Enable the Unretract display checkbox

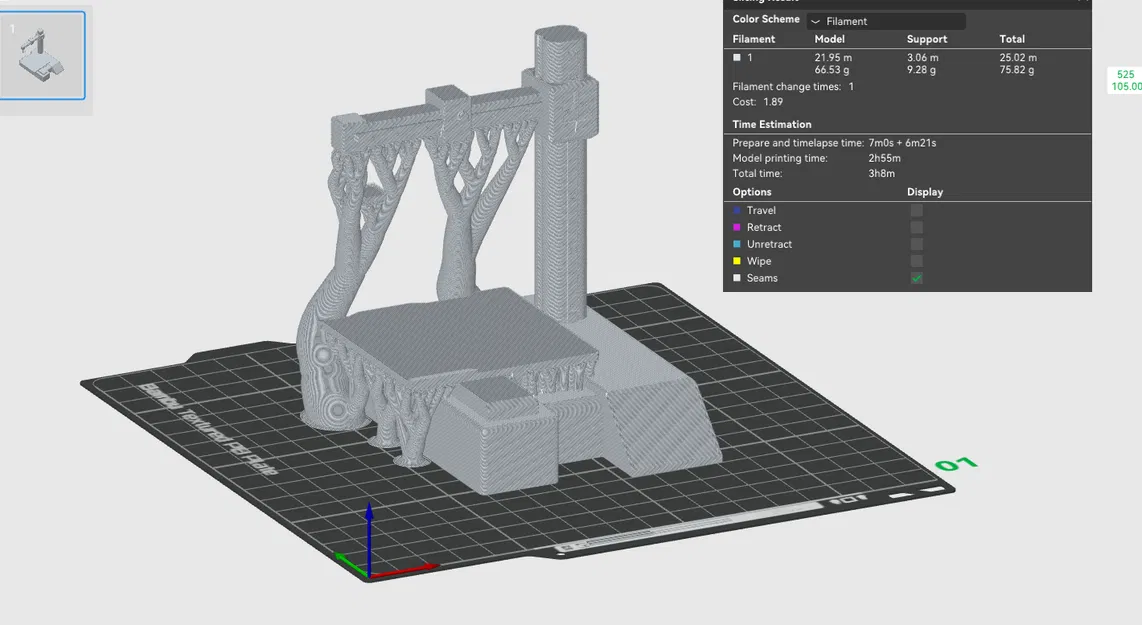(x=916, y=244)
